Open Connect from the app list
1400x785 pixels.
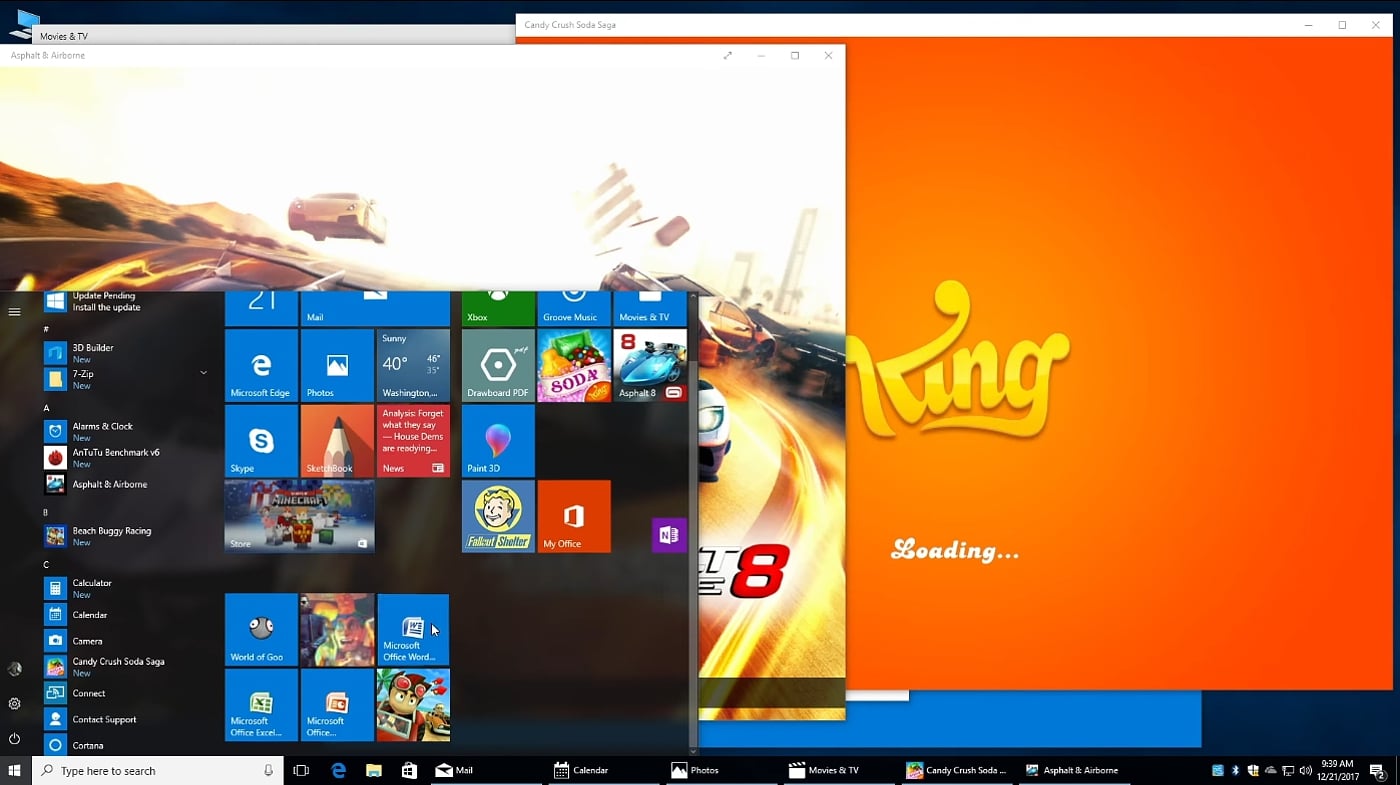[x=126, y=693]
